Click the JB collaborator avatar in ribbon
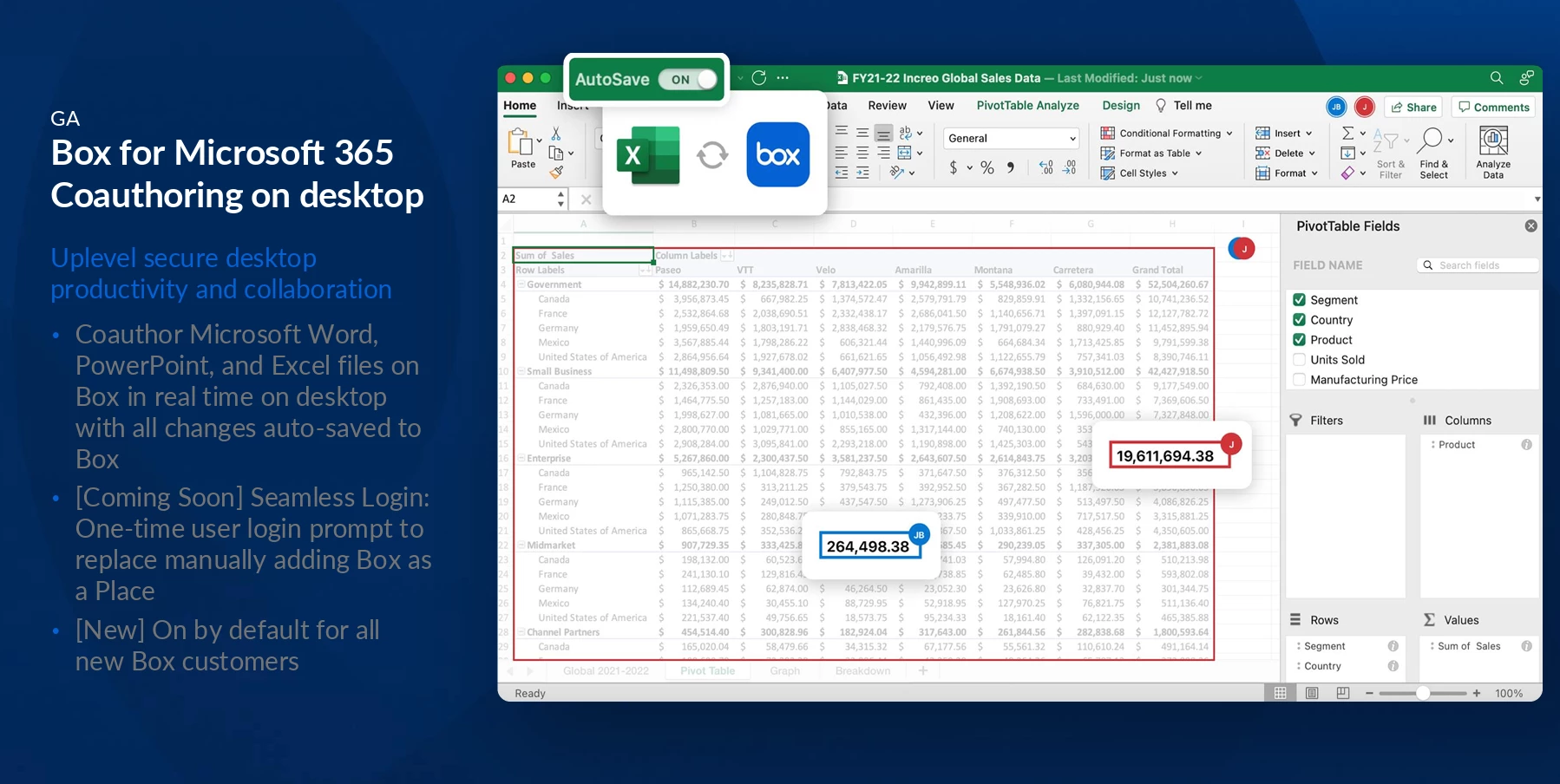Viewport: 1560px width, 784px height. (1336, 107)
